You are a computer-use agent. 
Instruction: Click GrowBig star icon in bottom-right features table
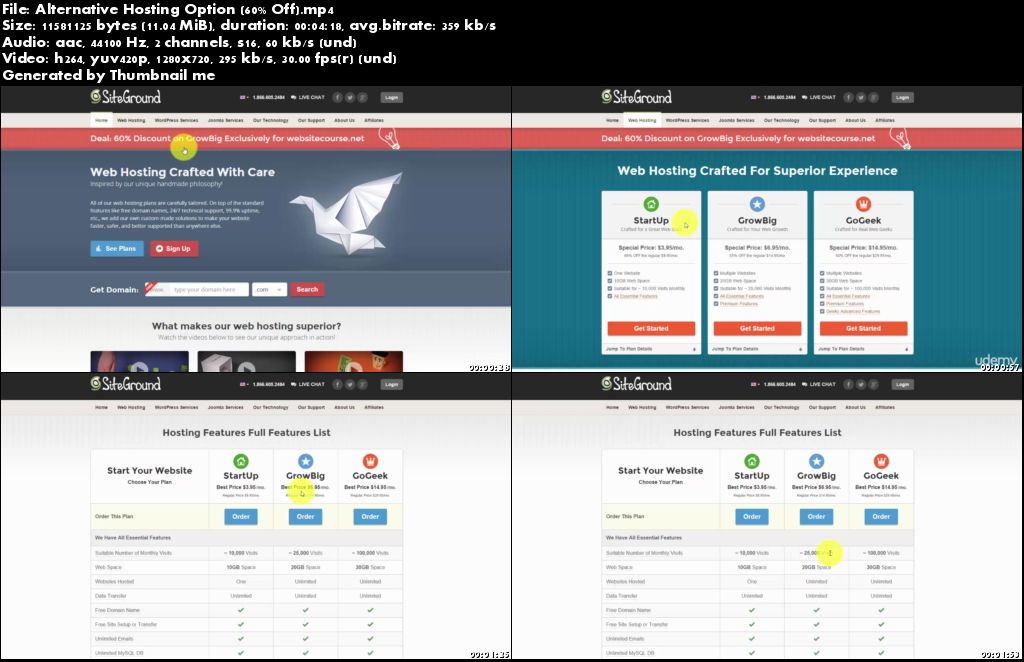[x=816, y=461]
